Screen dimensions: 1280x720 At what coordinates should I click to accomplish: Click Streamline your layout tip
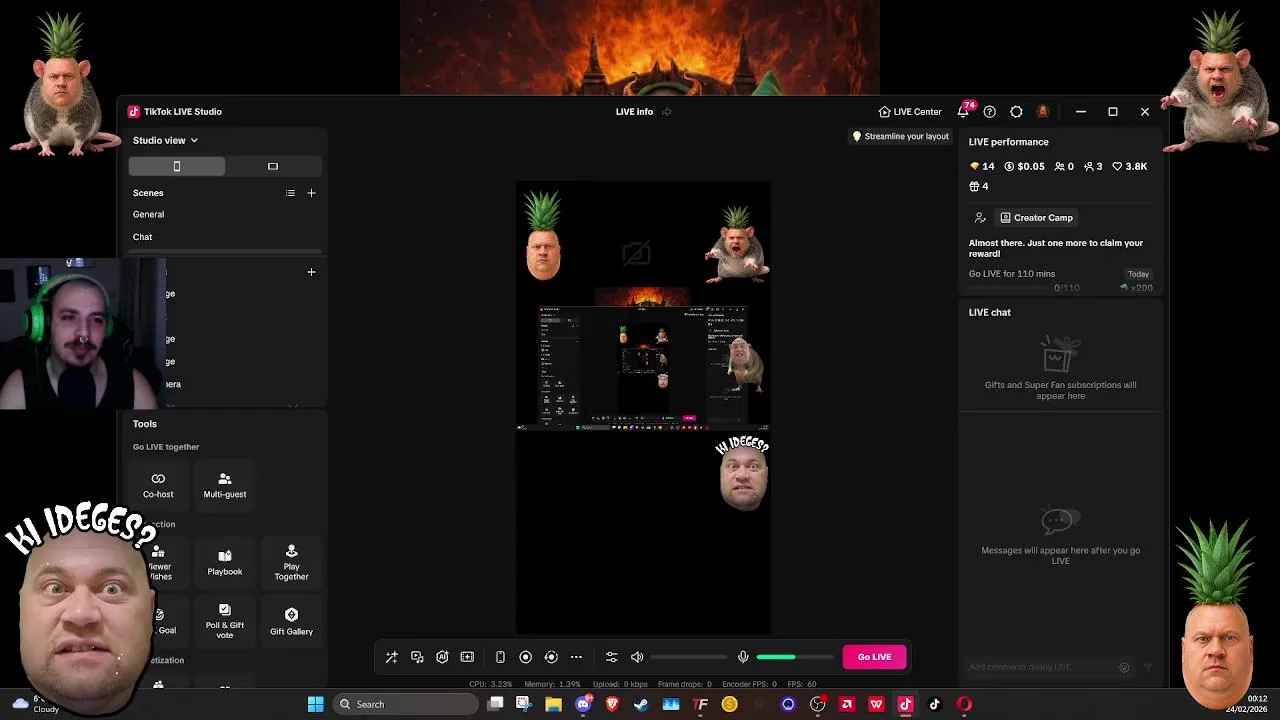coord(900,136)
